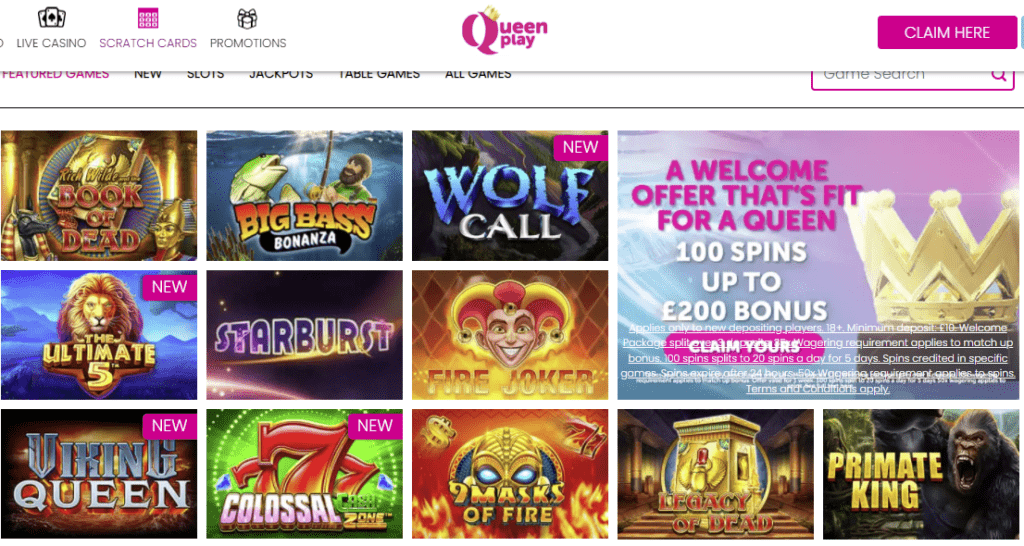1024x546 pixels.
Task: Click the magnifier icon in Game Search
Action: tap(999, 74)
